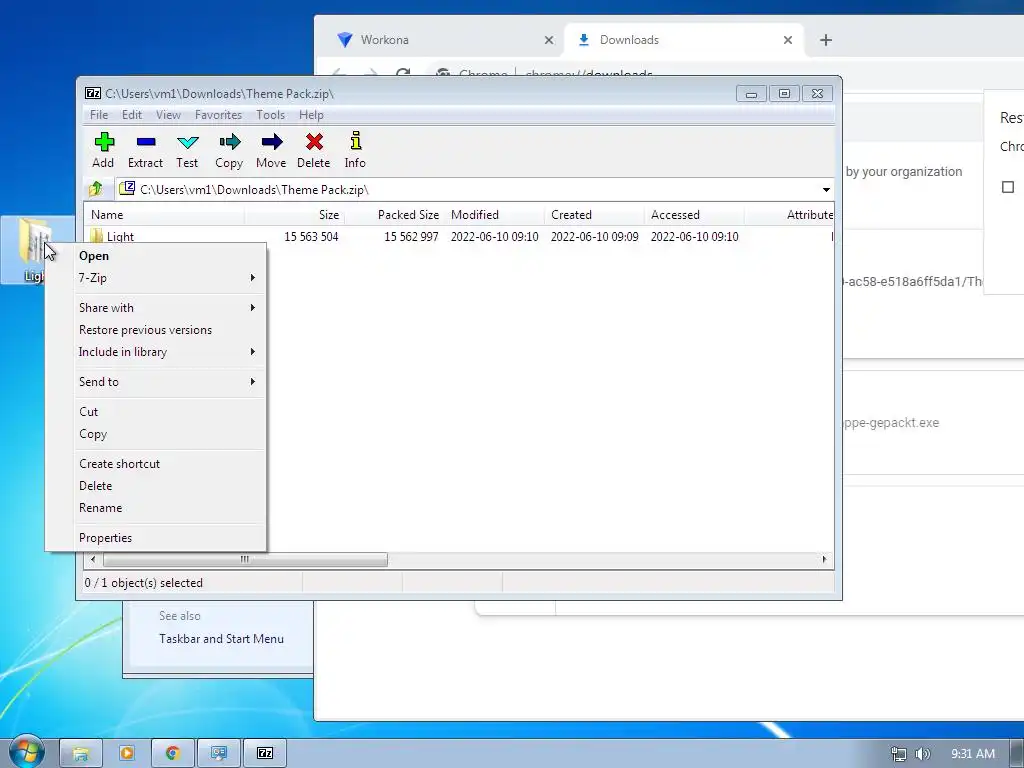This screenshot has height=768, width=1024.
Task: Click the volume speaker tray icon
Action: [x=922, y=754]
